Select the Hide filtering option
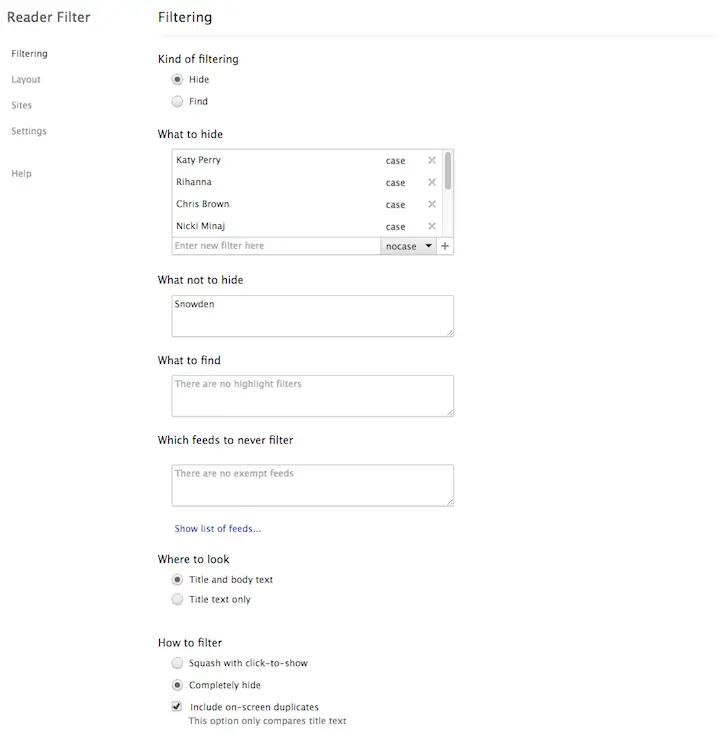The height and width of the screenshot is (737, 720). [177, 79]
